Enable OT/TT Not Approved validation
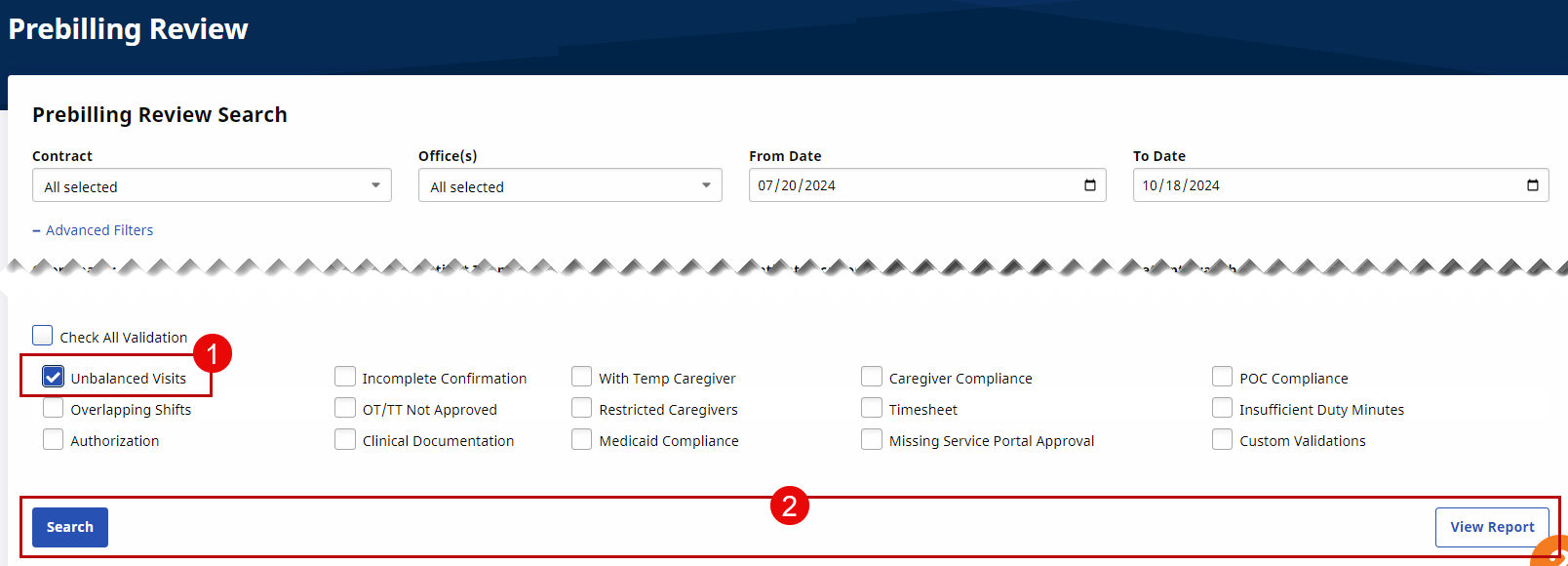 pos(345,408)
